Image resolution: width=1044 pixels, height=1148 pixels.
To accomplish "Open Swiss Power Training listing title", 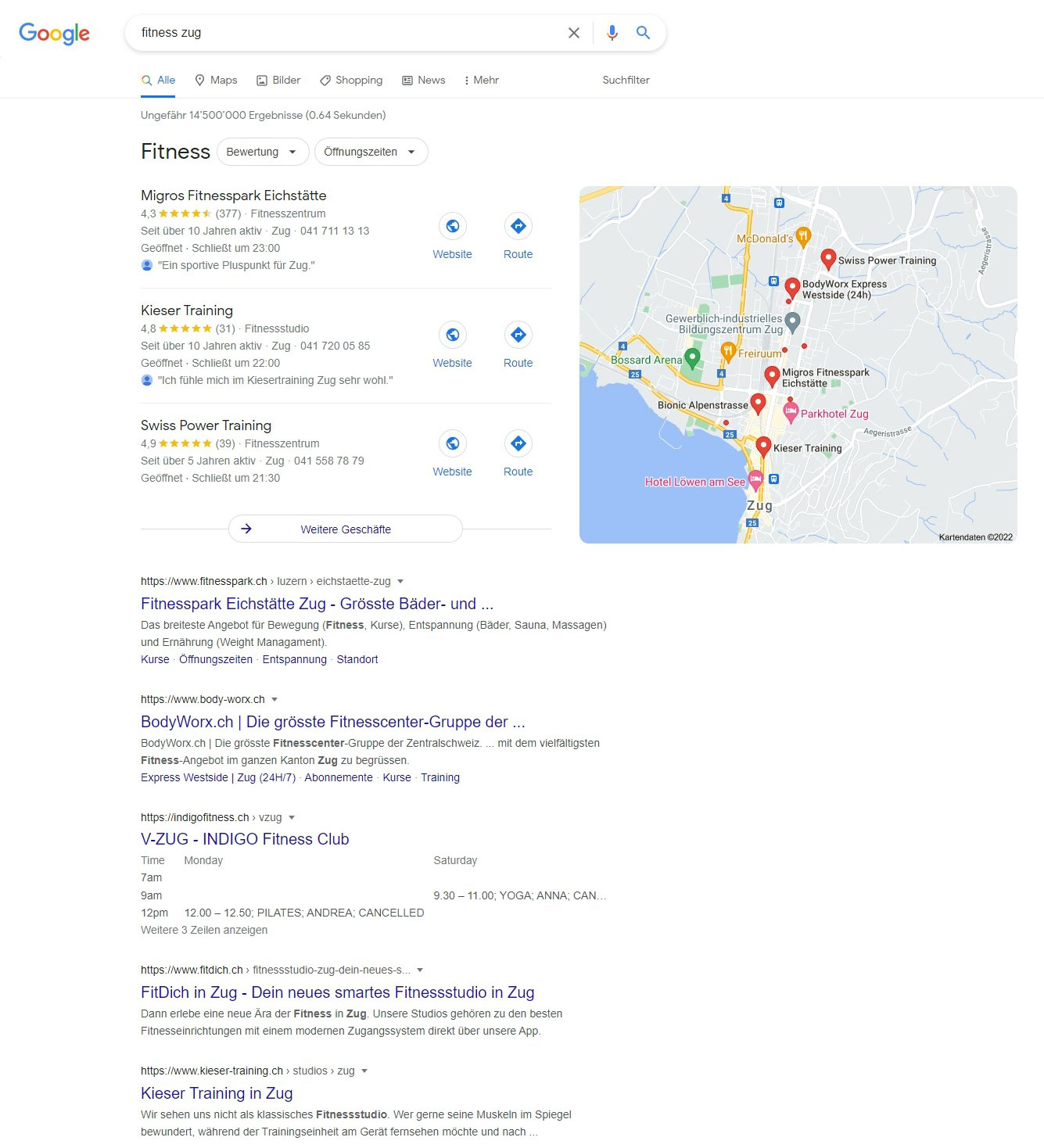I will point(206,425).
